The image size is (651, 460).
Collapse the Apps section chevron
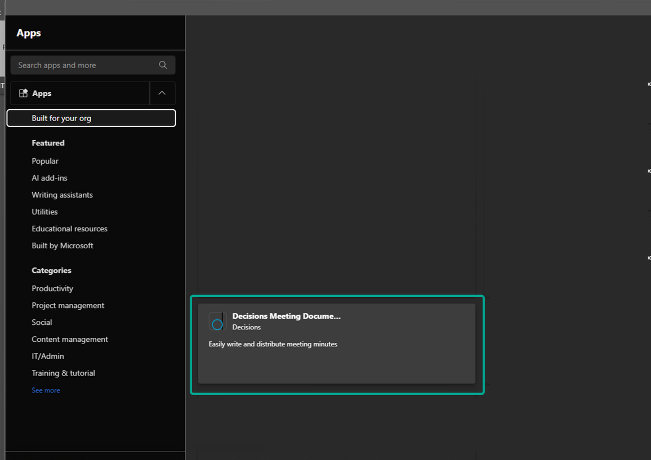162,93
